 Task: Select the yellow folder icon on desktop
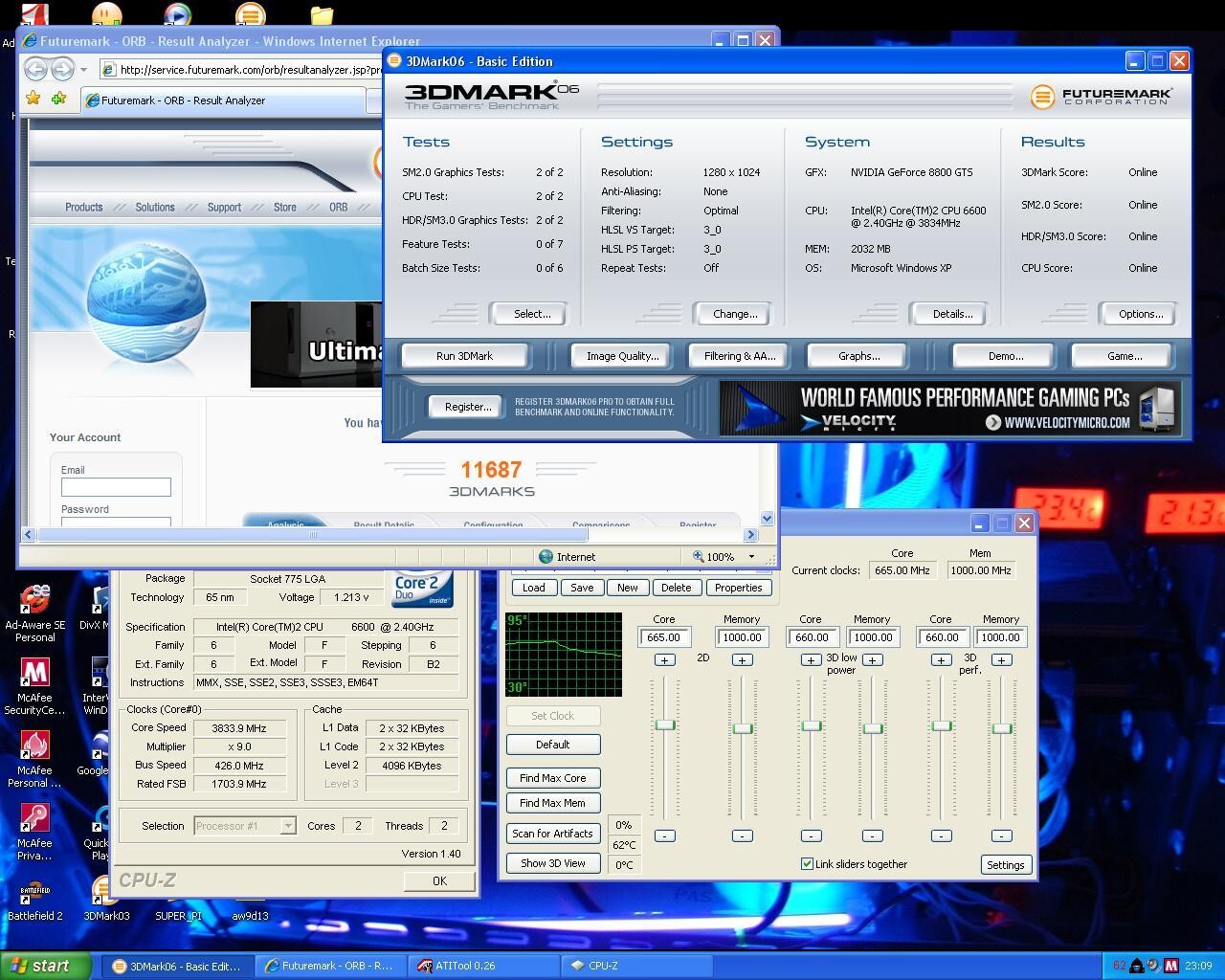322,14
